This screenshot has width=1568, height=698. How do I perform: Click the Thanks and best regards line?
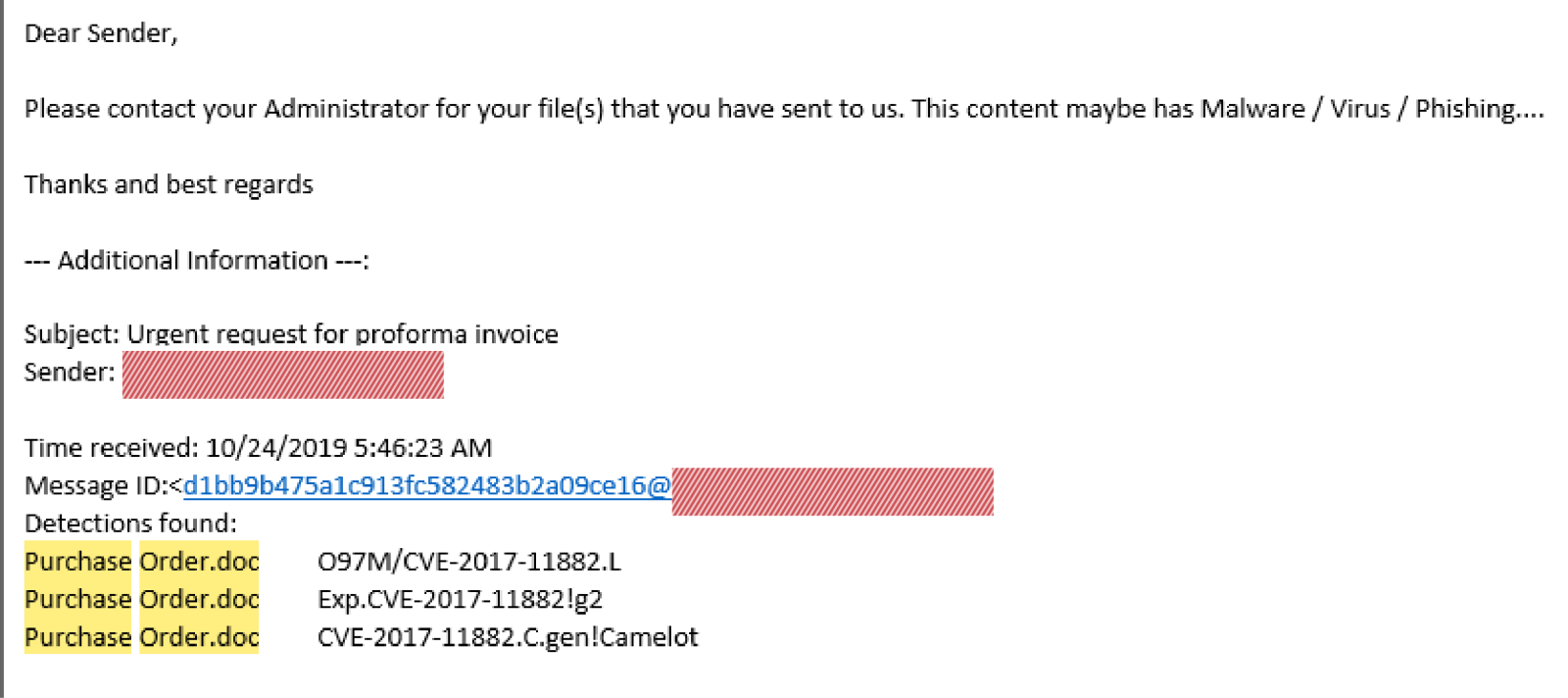pos(169,184)
